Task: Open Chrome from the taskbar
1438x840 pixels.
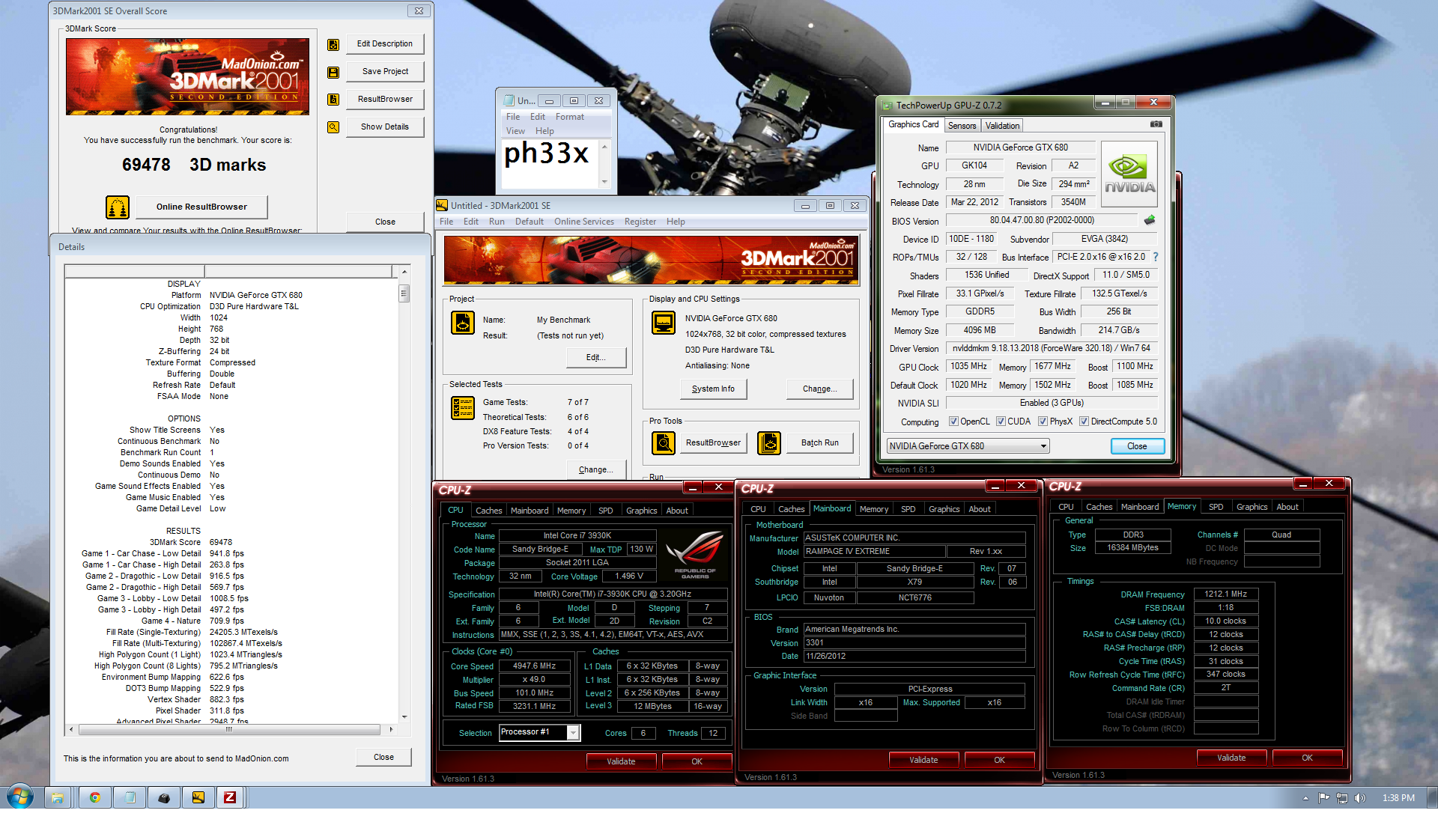Action: click(x=94, y=797)
